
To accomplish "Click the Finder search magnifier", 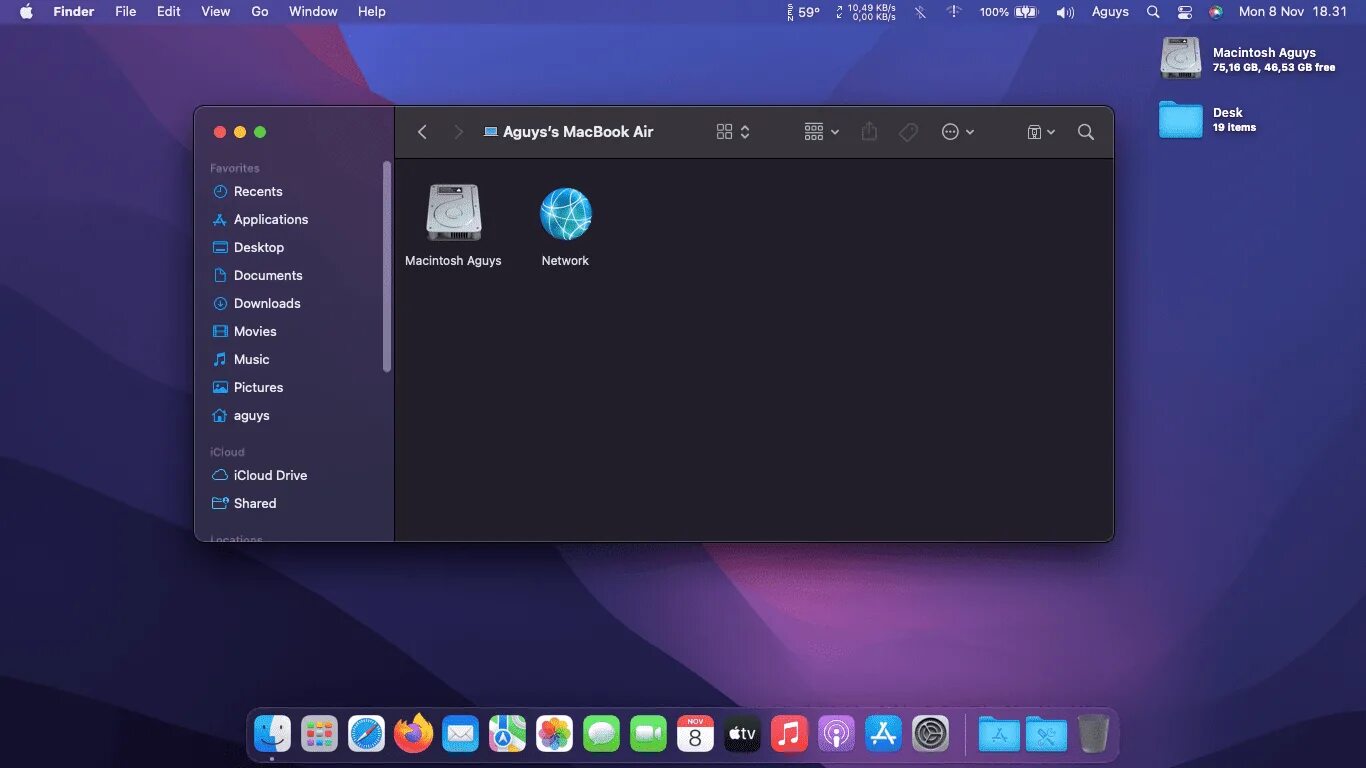I will 1086,132.
